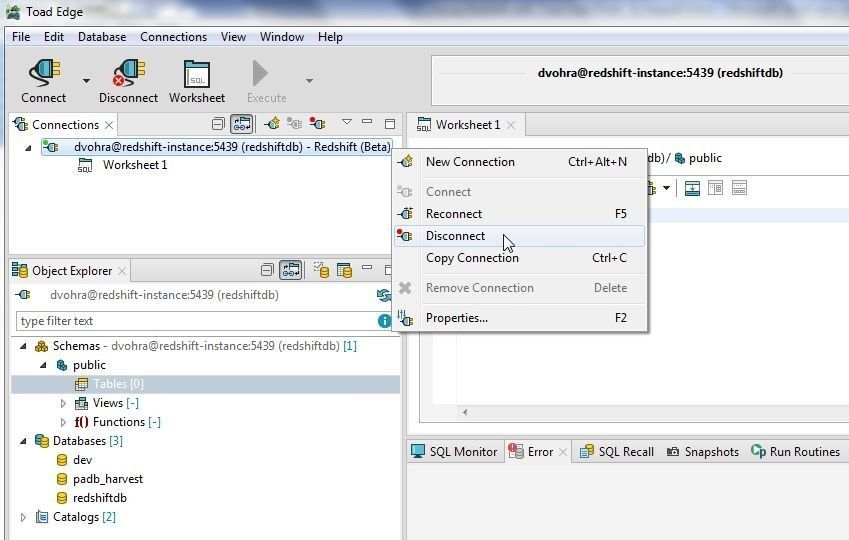The width and height of the screenshot is (849, 540).
Task: Select Worksheet 1 in the Connections tree
Action: (135, 165)
